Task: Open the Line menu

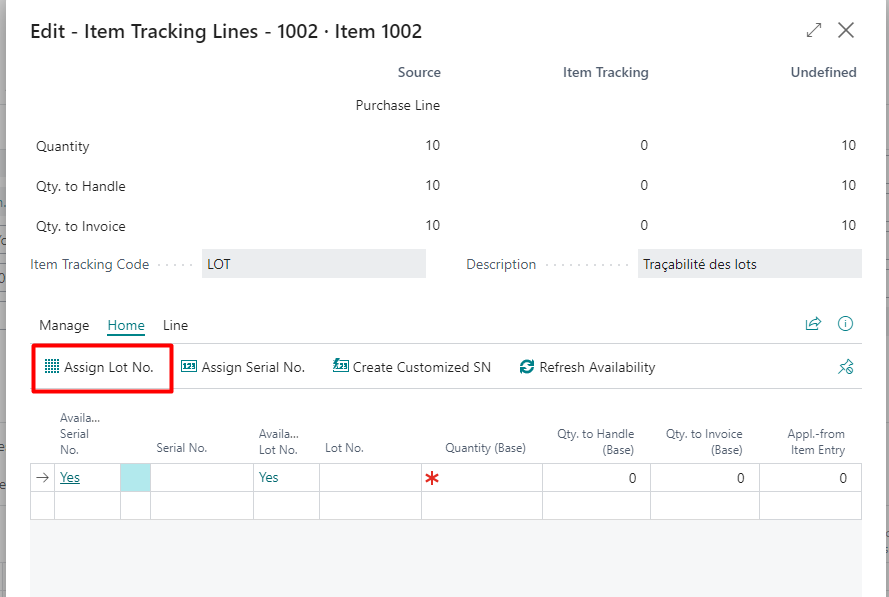Action: click(175, 325)
